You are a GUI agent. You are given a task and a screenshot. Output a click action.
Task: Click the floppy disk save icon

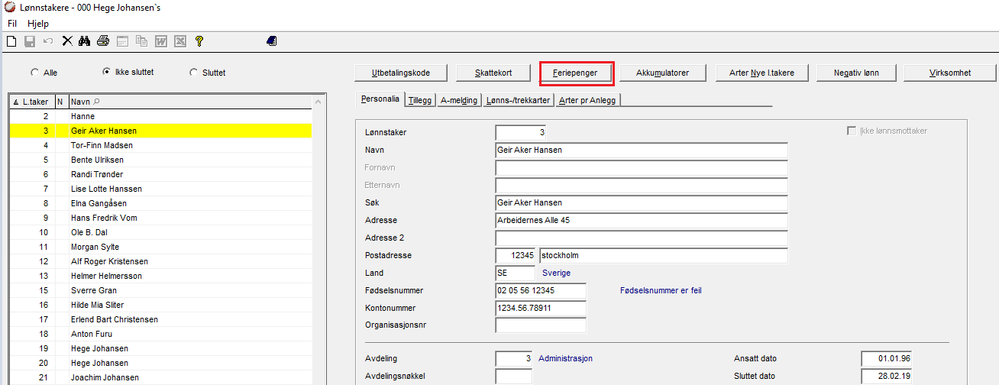(x=29, y=41)
